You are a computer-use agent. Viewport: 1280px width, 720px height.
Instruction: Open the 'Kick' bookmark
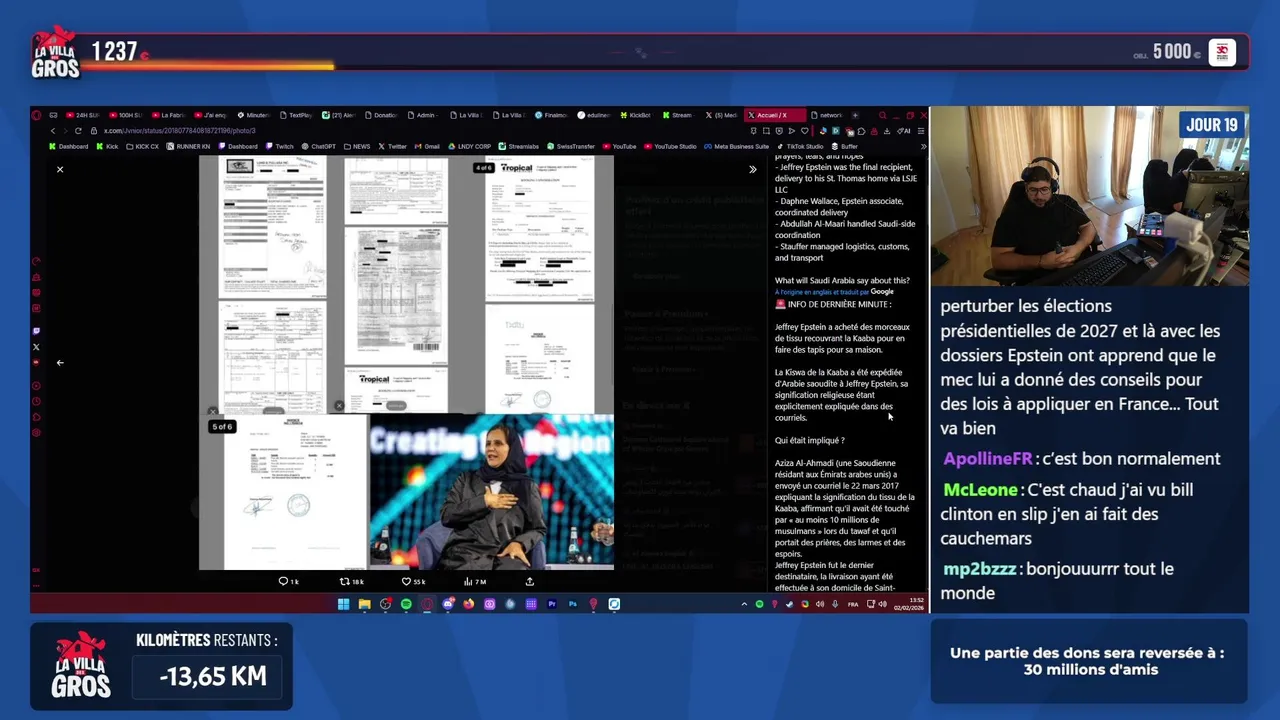[107, 147]
